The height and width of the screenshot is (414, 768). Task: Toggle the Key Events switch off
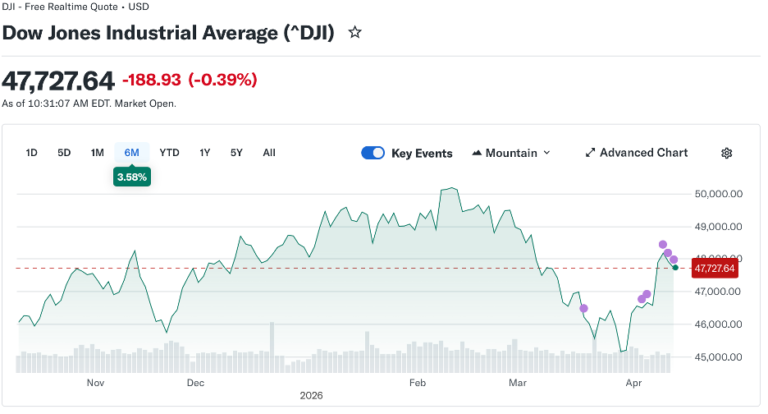tap(373, 153)
